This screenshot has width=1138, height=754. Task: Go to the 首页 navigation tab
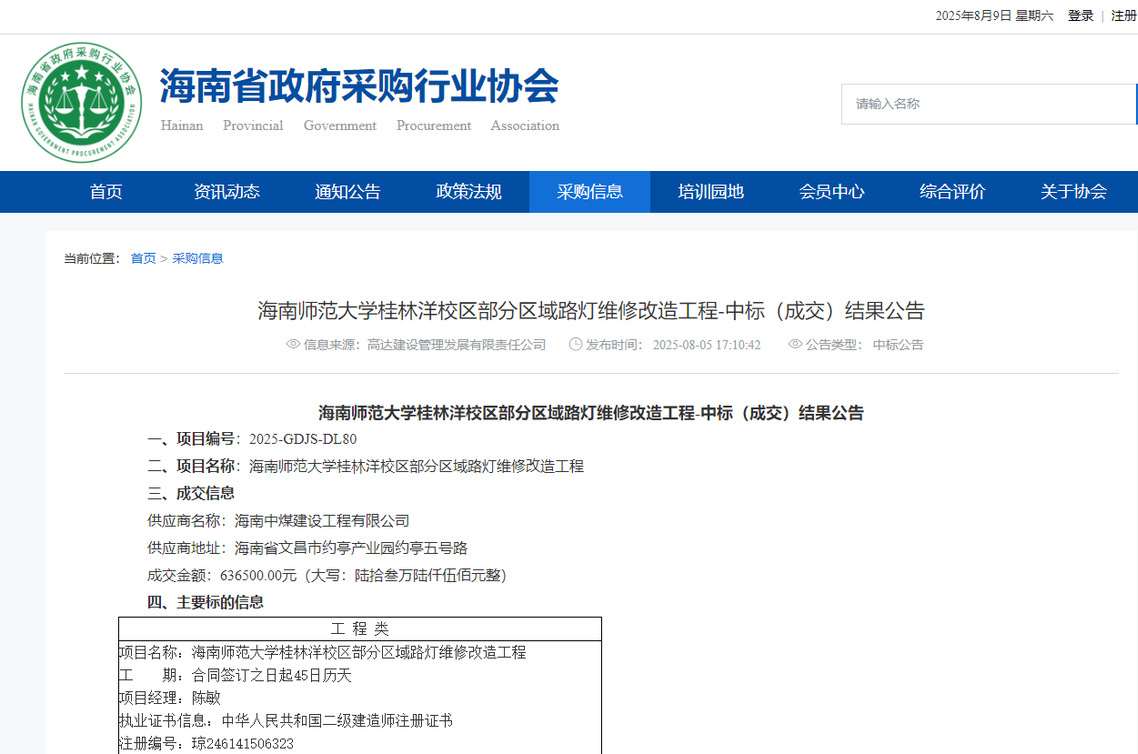[106, 192]
